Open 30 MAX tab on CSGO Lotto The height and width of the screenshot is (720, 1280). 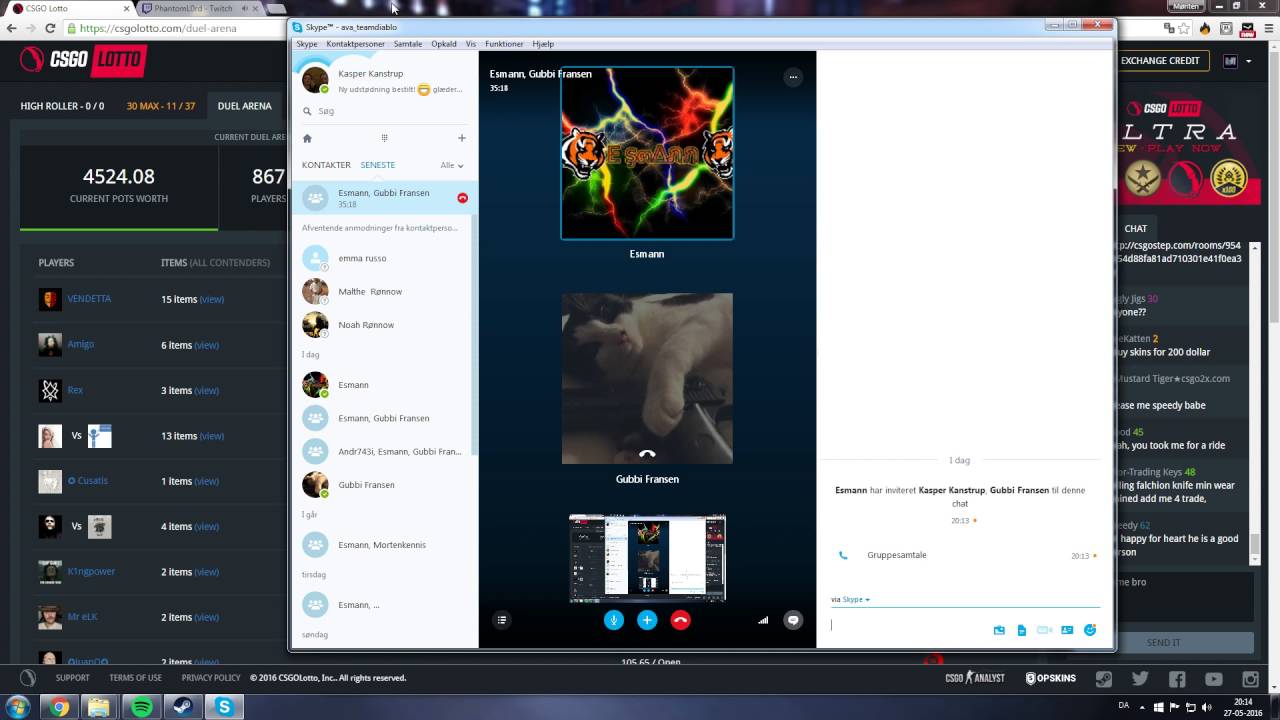tap(161, 106)
